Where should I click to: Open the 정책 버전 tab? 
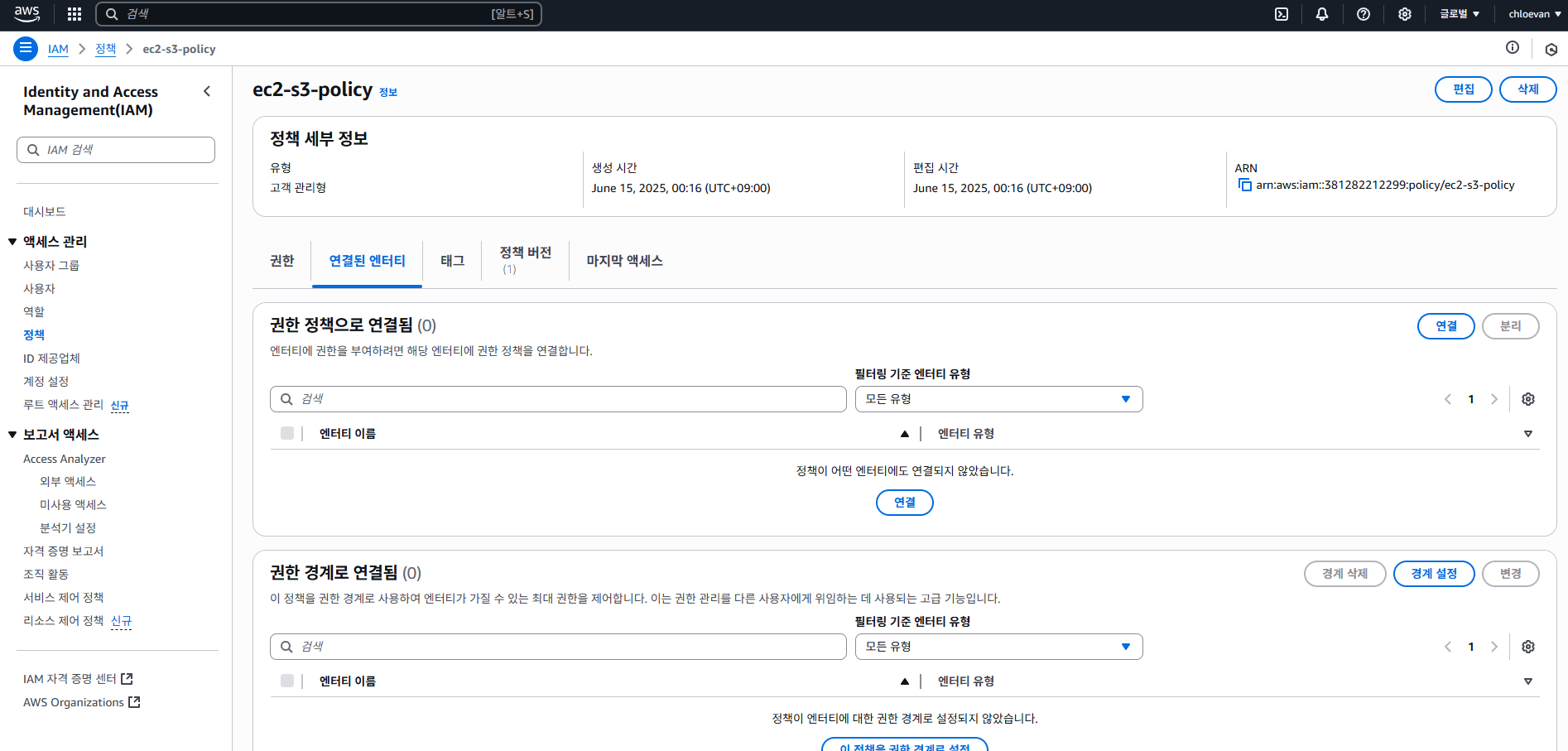(525, 261)
